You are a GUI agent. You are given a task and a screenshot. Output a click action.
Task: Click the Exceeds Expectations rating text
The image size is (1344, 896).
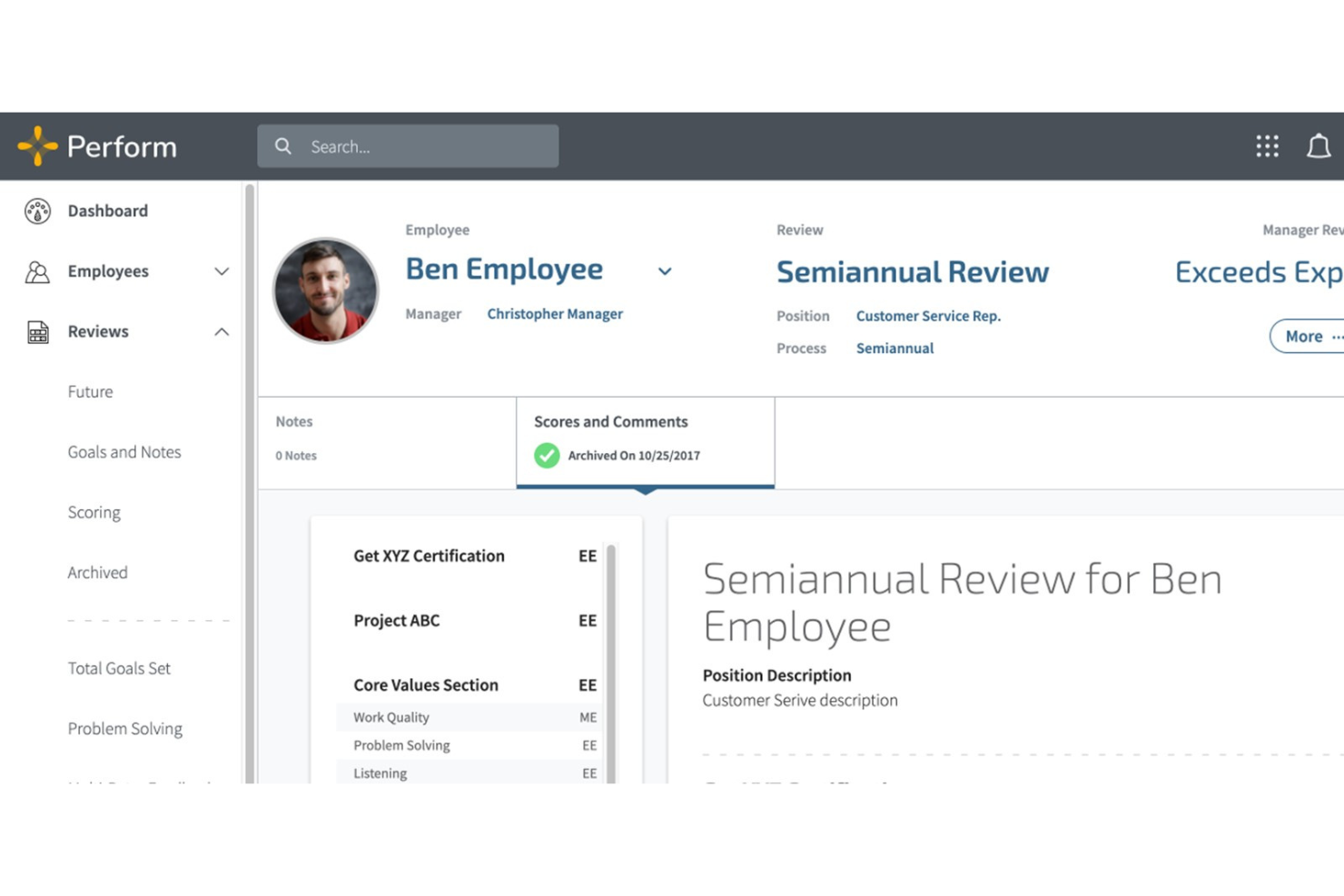click(x=1259, y=271)
